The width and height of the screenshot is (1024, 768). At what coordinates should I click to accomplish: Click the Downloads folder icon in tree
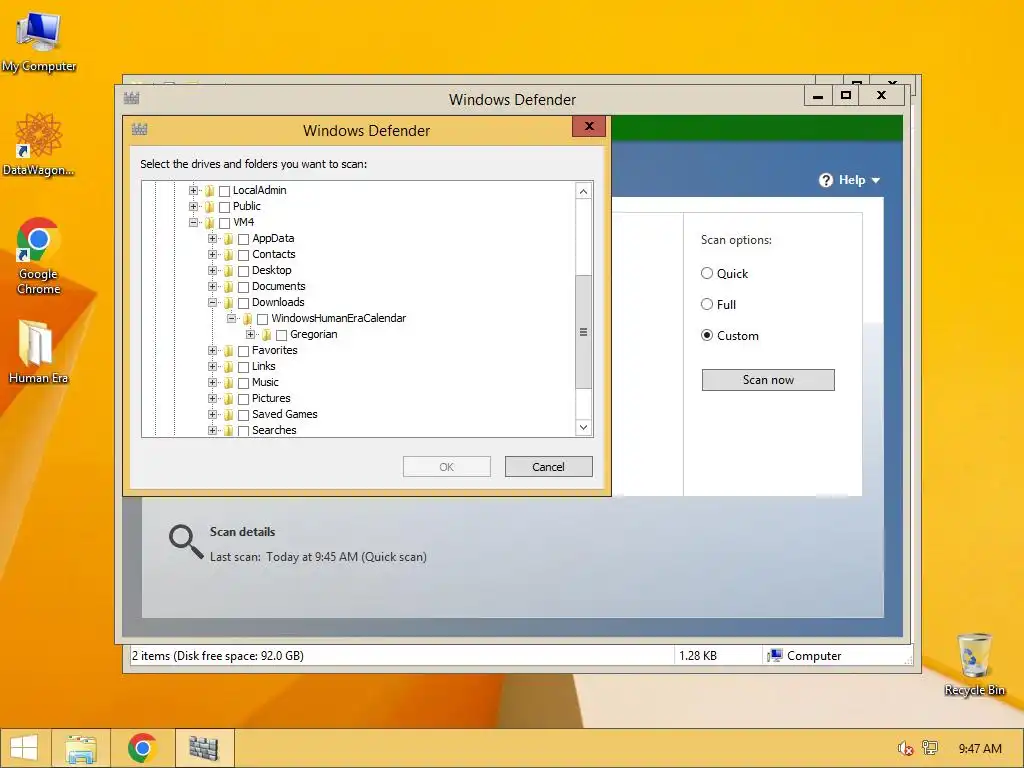coord(229,303)
